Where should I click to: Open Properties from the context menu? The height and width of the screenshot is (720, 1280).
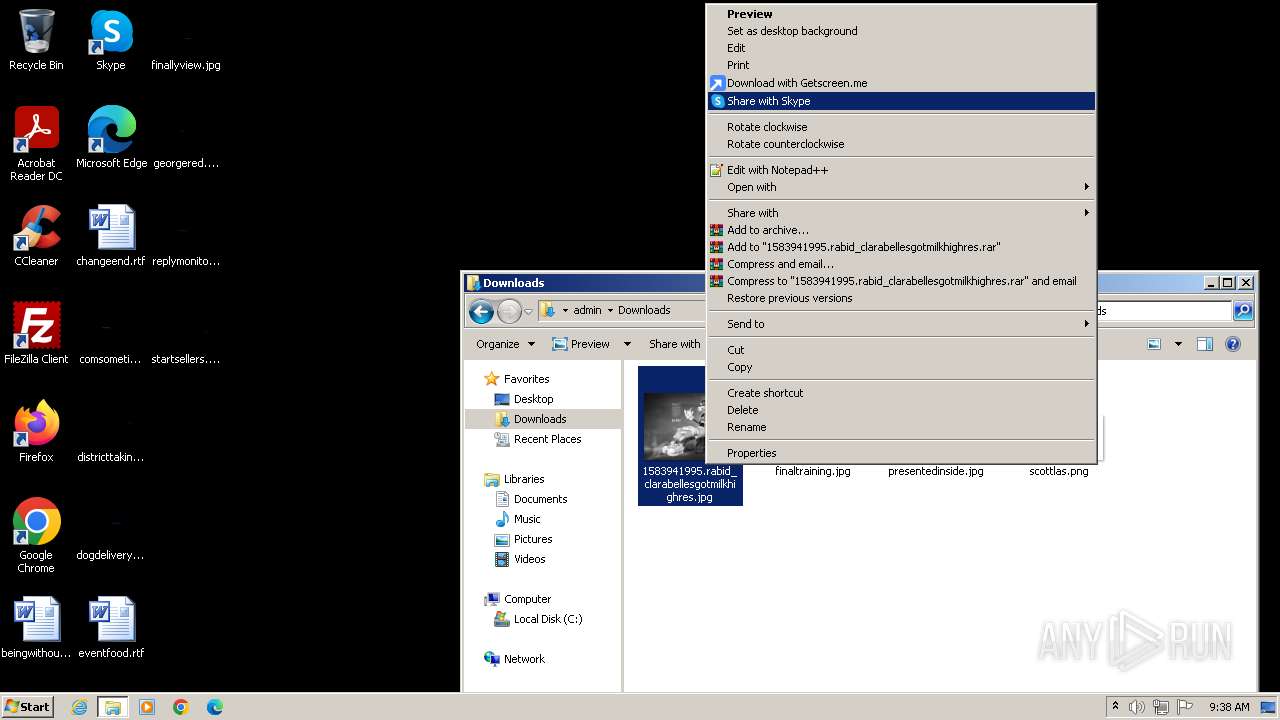tap(902, 453)
